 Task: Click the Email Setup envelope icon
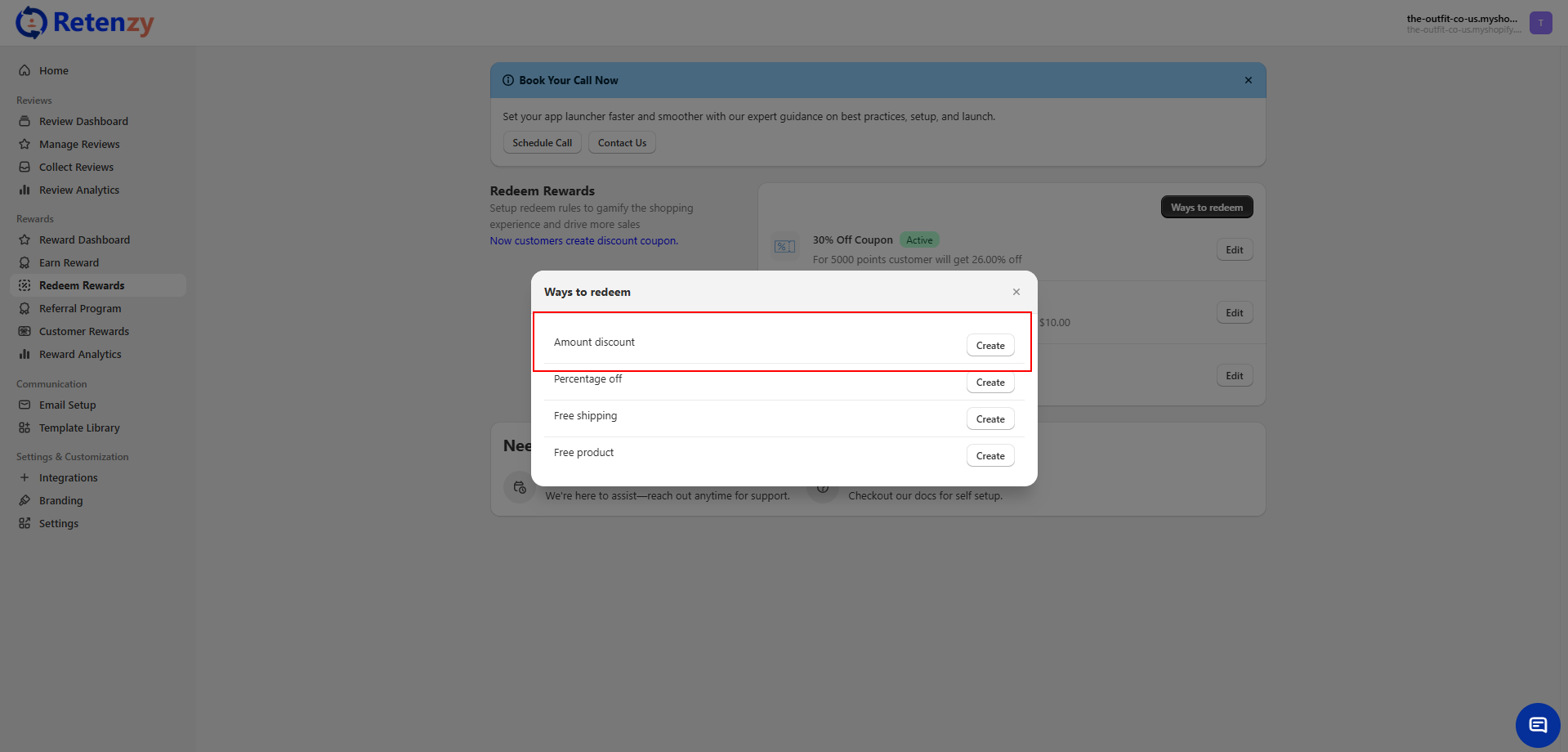tap(25, 405)
